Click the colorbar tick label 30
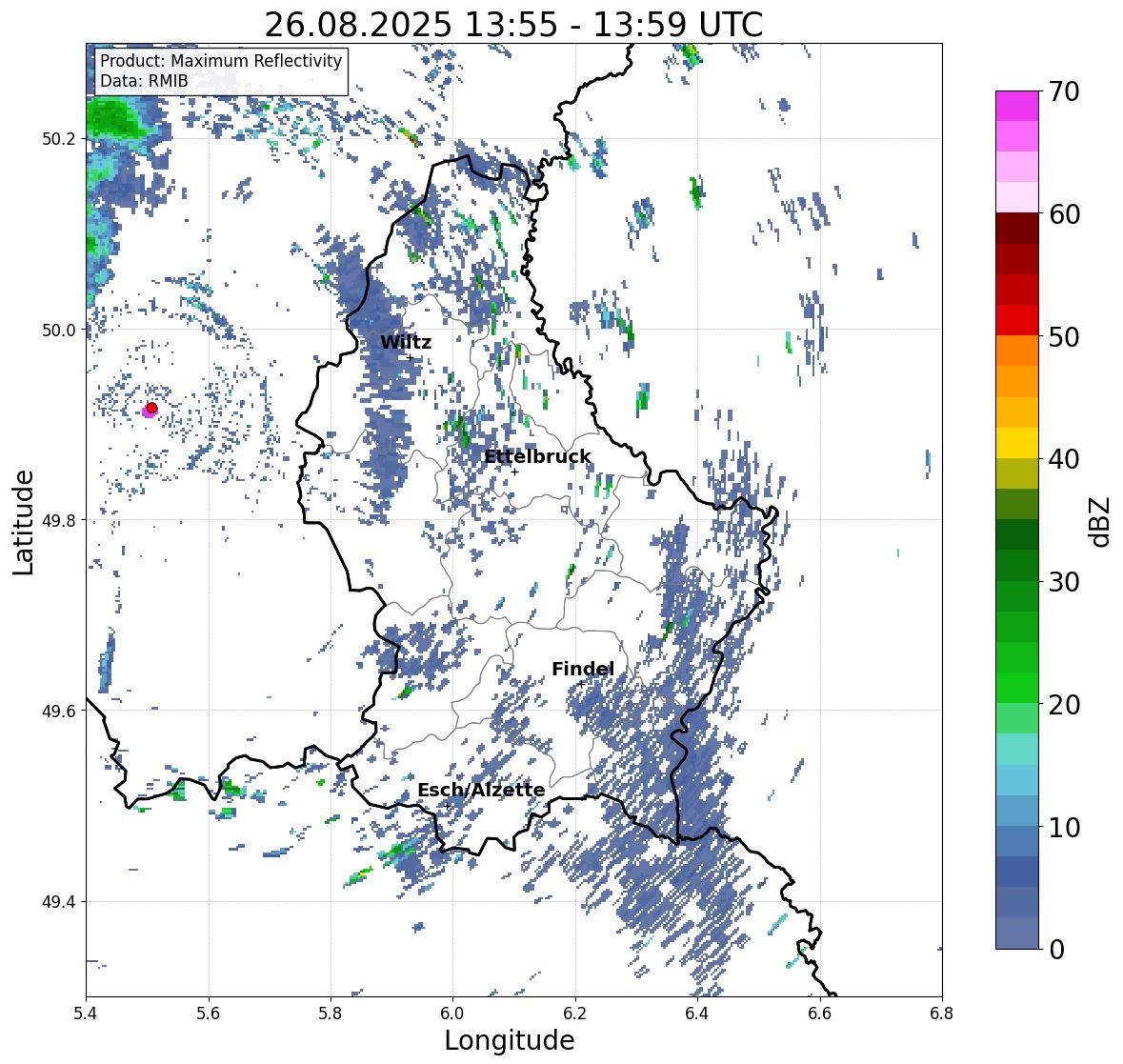This screenshot has width=1123, height=1064. (1064, 582)
